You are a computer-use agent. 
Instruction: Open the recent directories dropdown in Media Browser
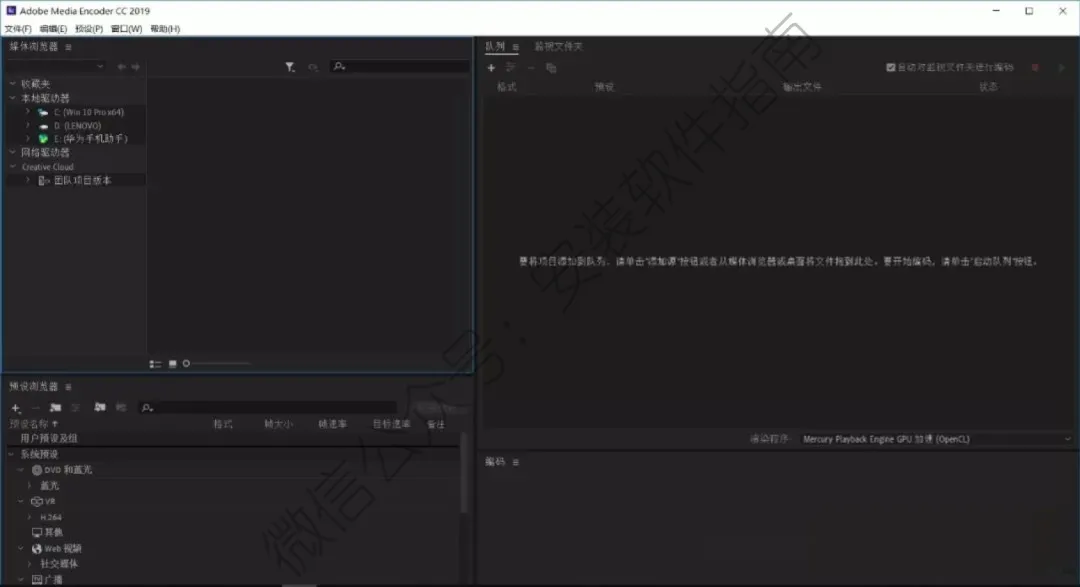(x=56, y=67)
